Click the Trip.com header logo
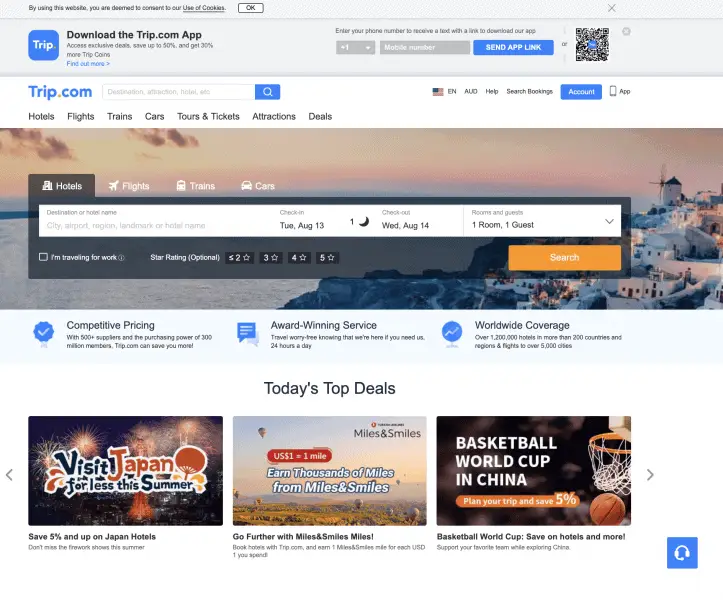Screen dimensions: 723x600 (60, 92)
